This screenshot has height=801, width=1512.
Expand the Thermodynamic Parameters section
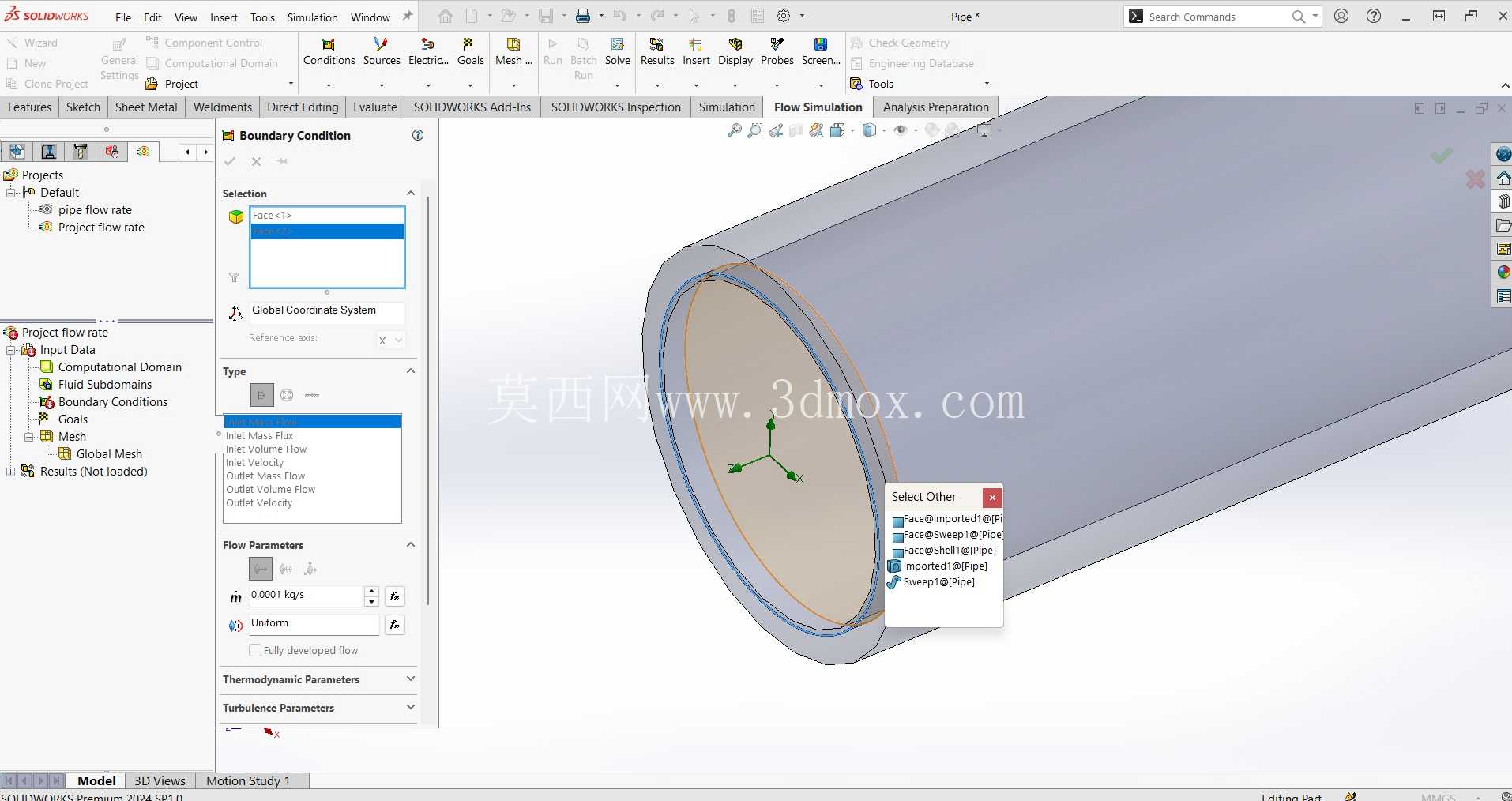point(411,679)
